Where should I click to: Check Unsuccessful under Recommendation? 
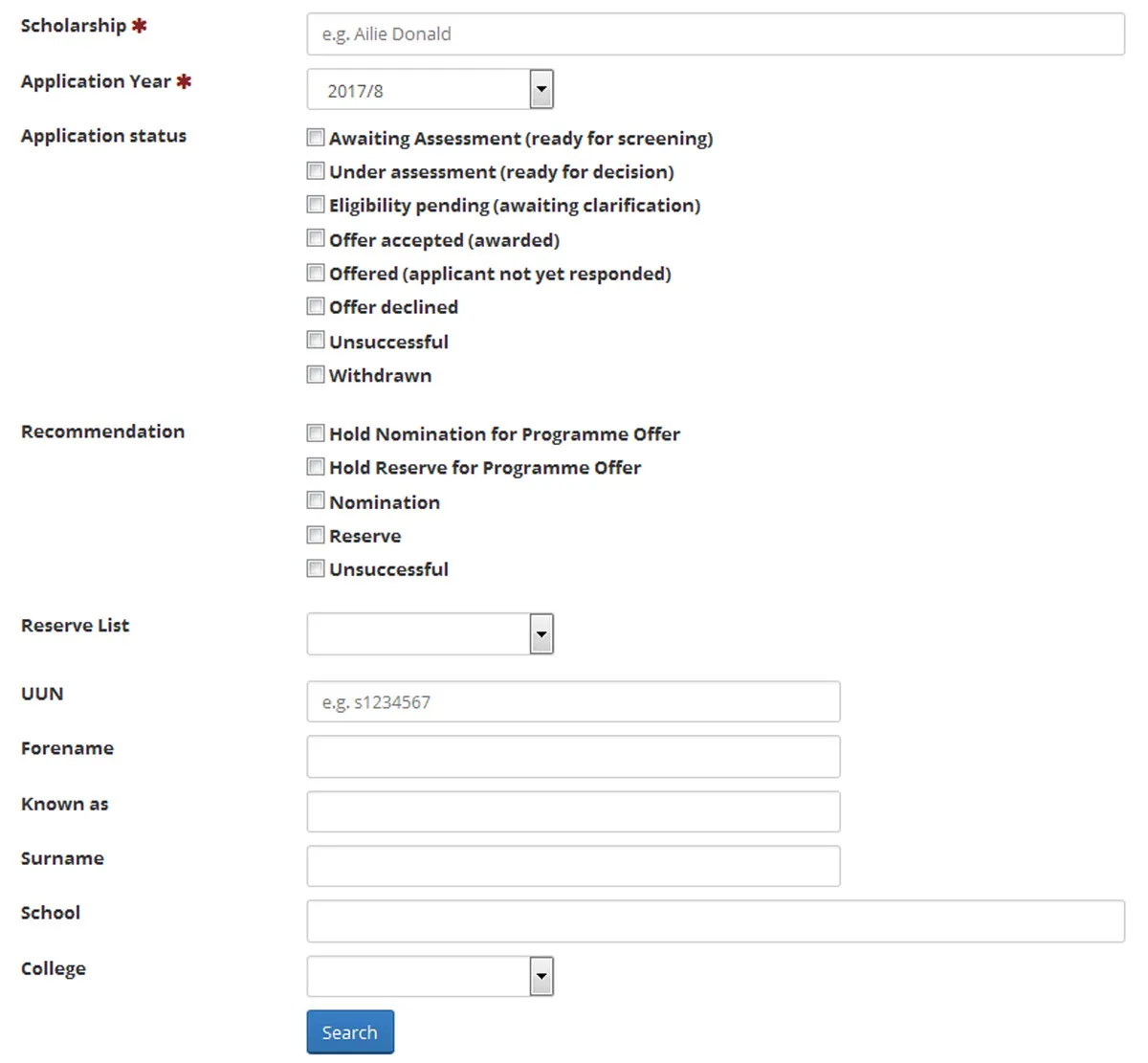click(x=316, y=567)
